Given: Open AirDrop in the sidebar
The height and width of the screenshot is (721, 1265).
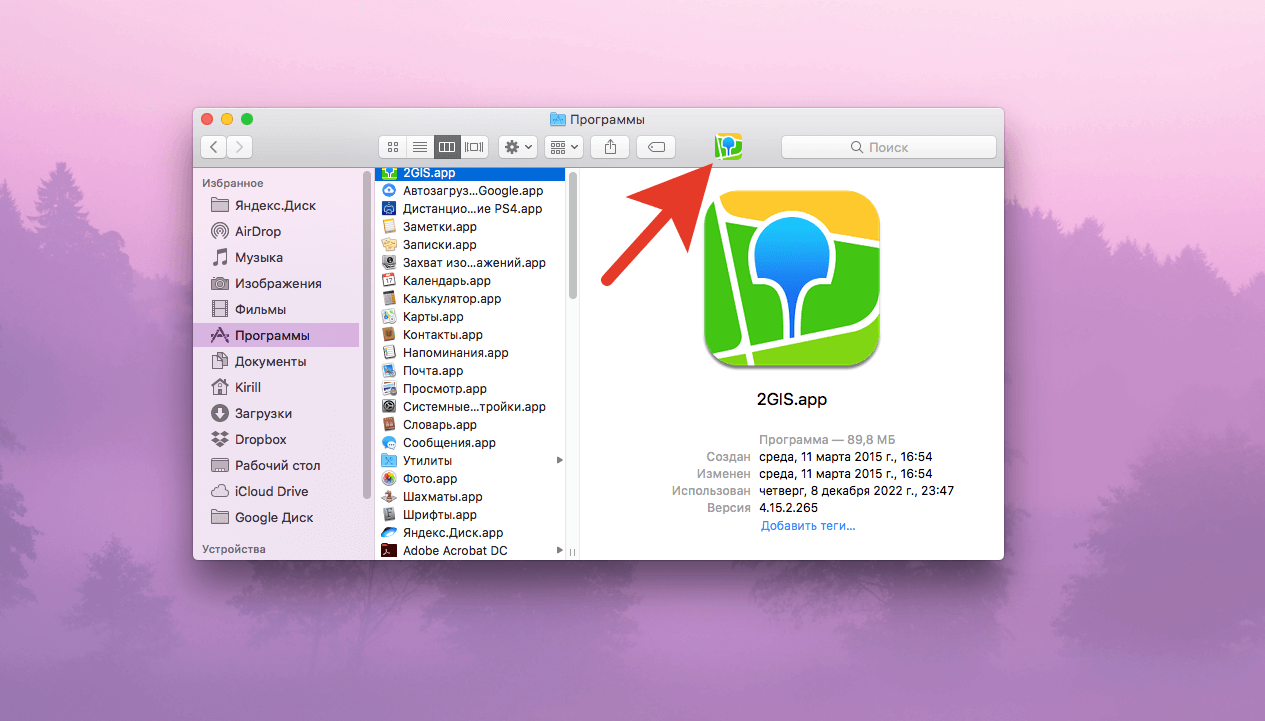Looking at the screenshot, I should pos(276,231).
